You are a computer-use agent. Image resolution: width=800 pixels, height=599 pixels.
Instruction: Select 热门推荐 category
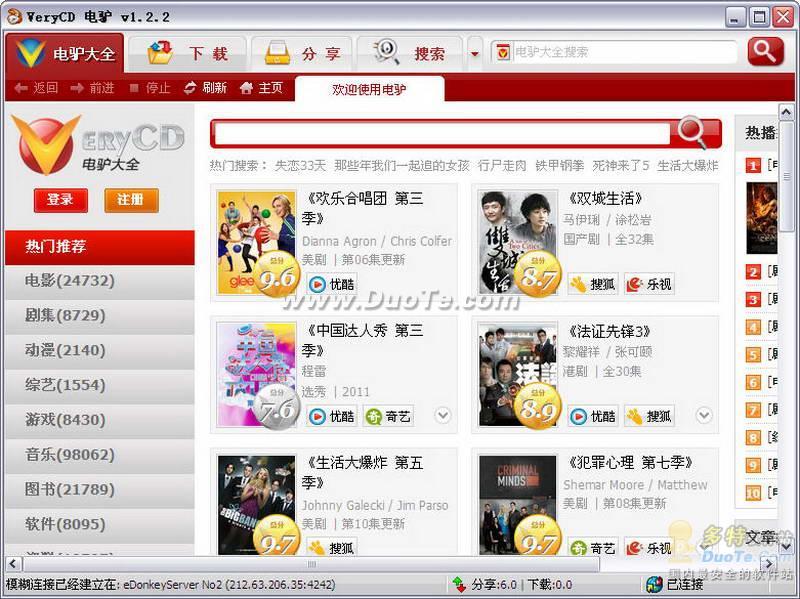(100, 247)
